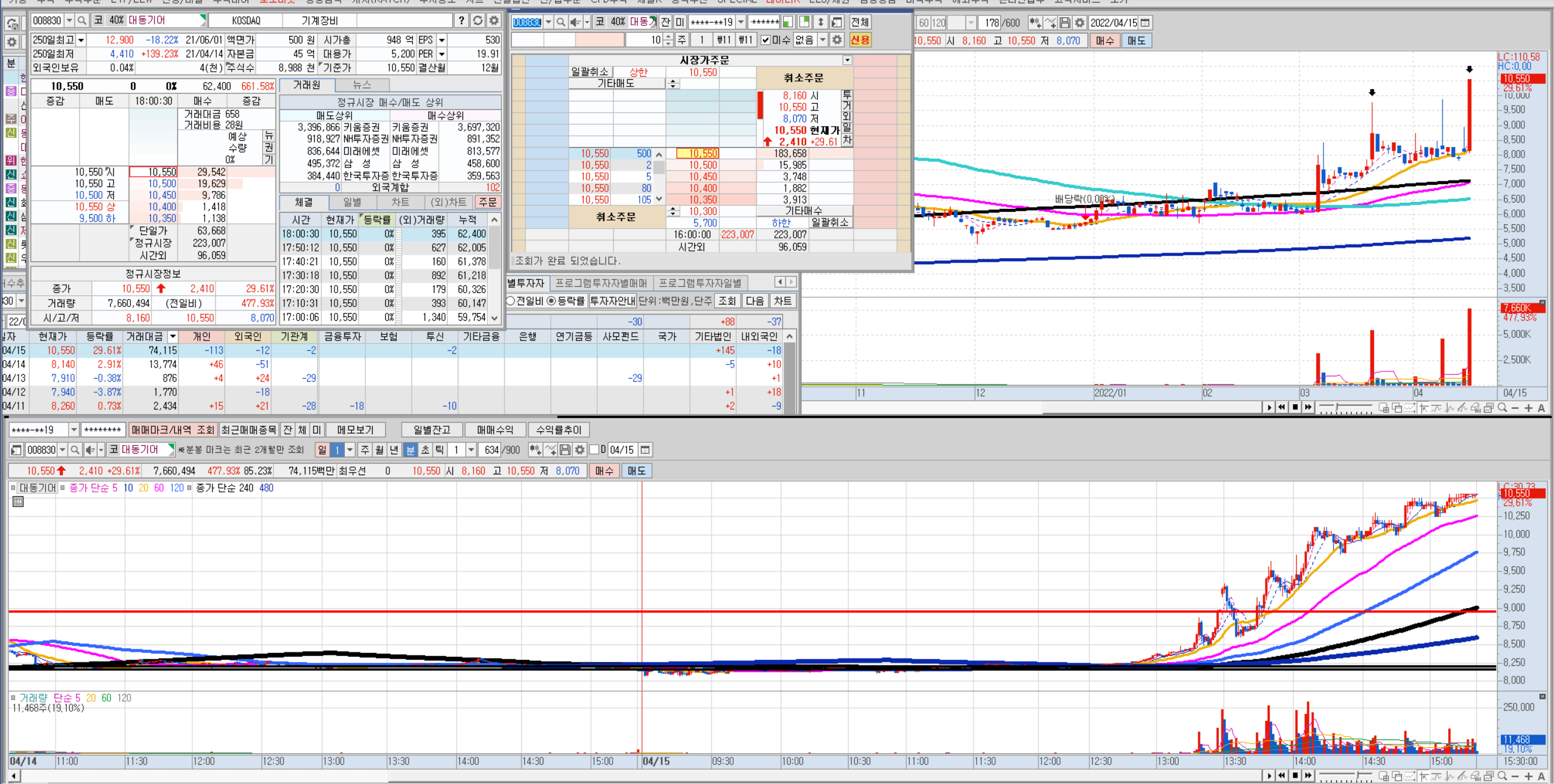Image resolution: width=1554 pixels, height=784 pixels.
Task: Open settings gear in the stock info panel header
Action: [494, 20]
